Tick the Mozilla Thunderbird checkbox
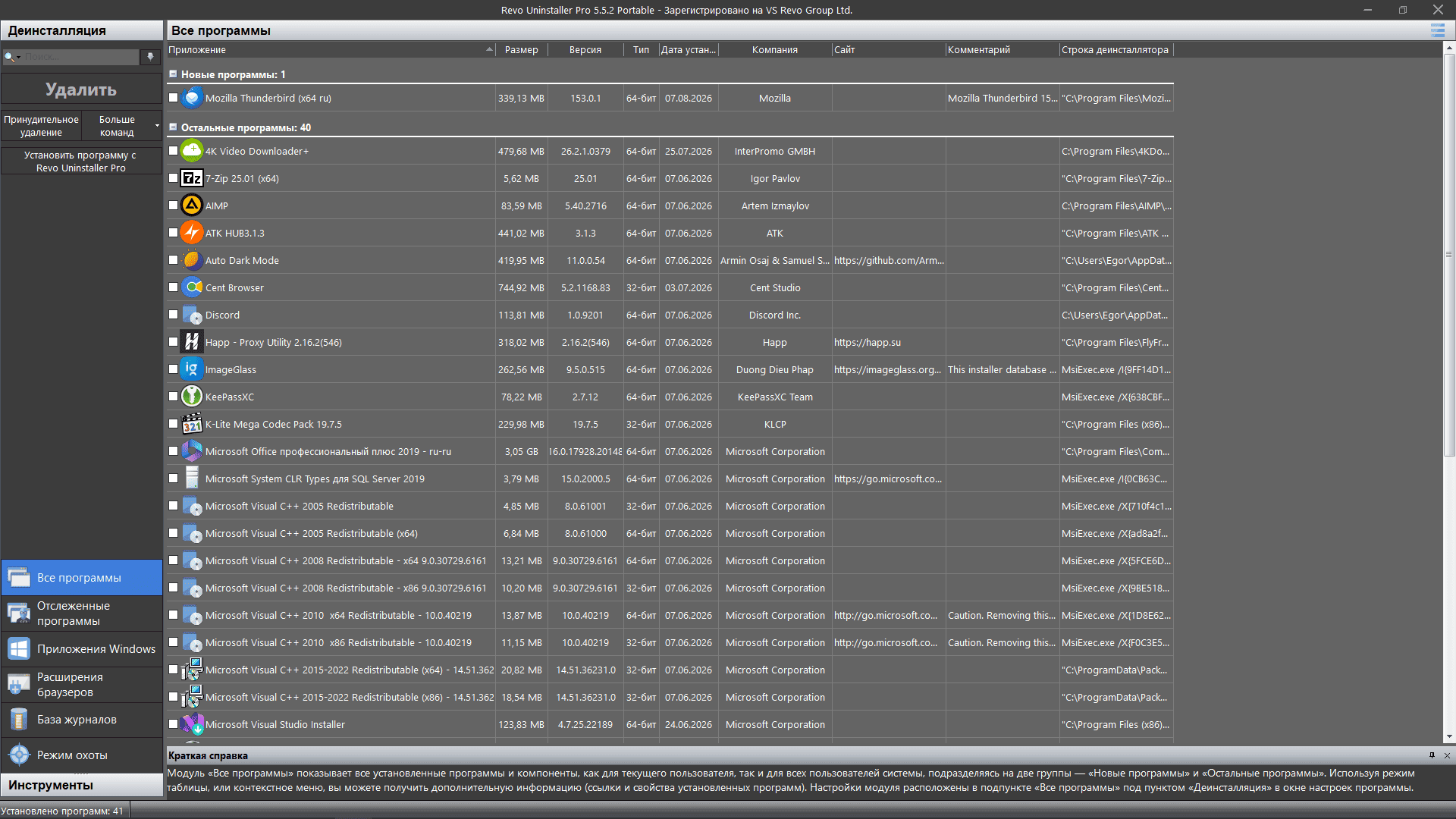 [173, 98]
